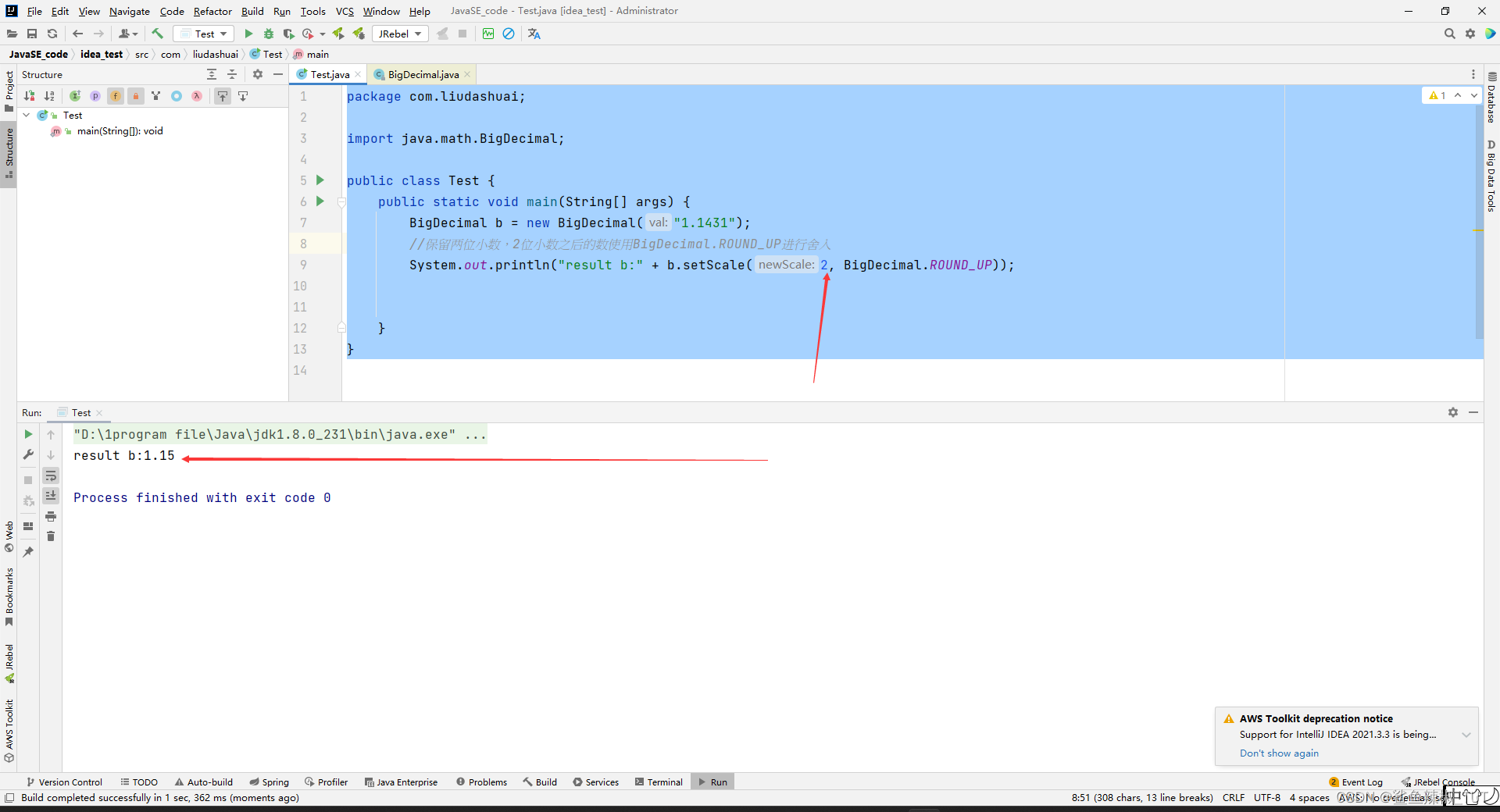This screenshot has width=1500, height=812.
Task: Toggle sort alphabetically in Structure
Action: click(49, 96)
